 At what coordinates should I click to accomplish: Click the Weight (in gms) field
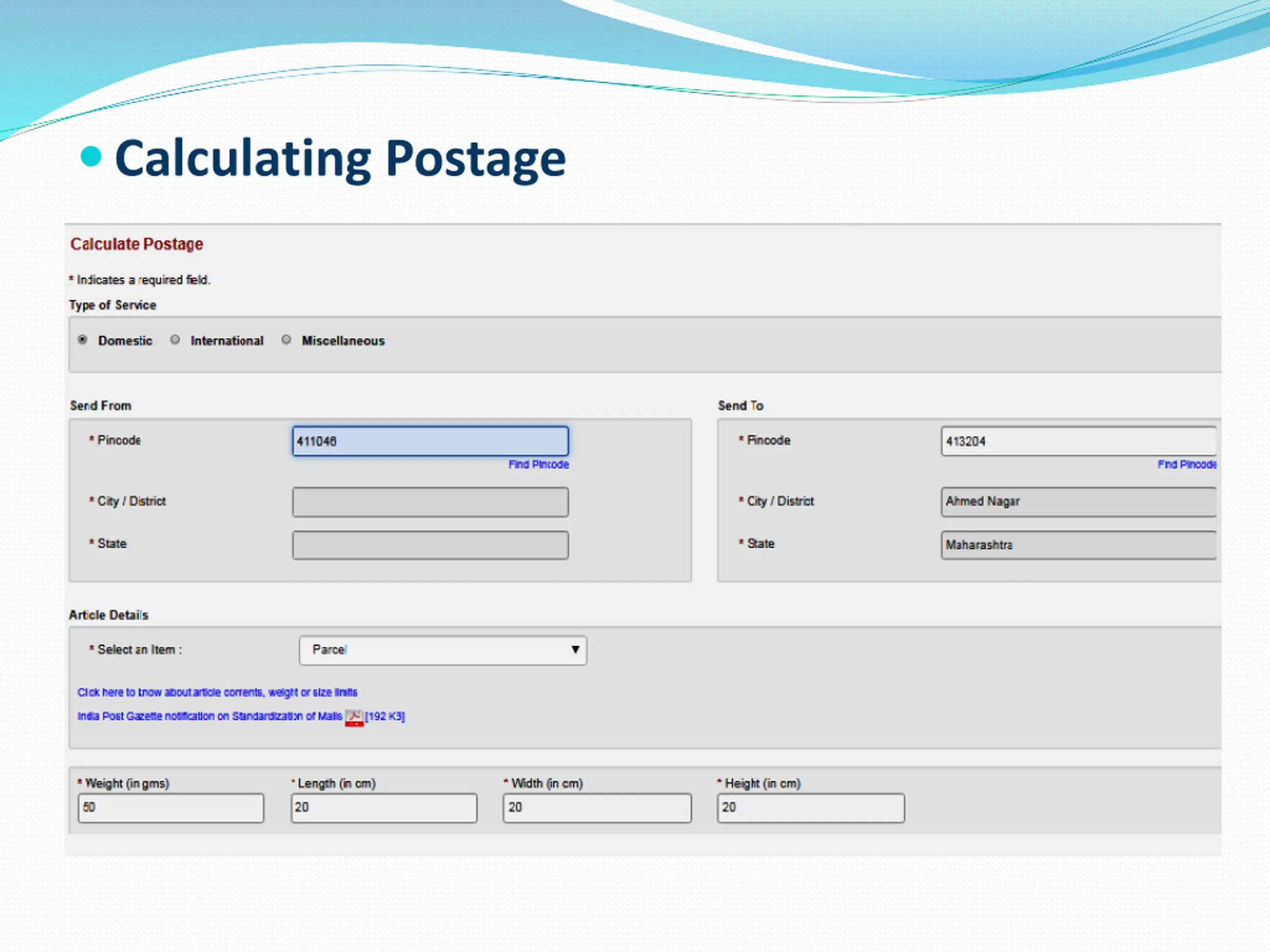(171, 808)
